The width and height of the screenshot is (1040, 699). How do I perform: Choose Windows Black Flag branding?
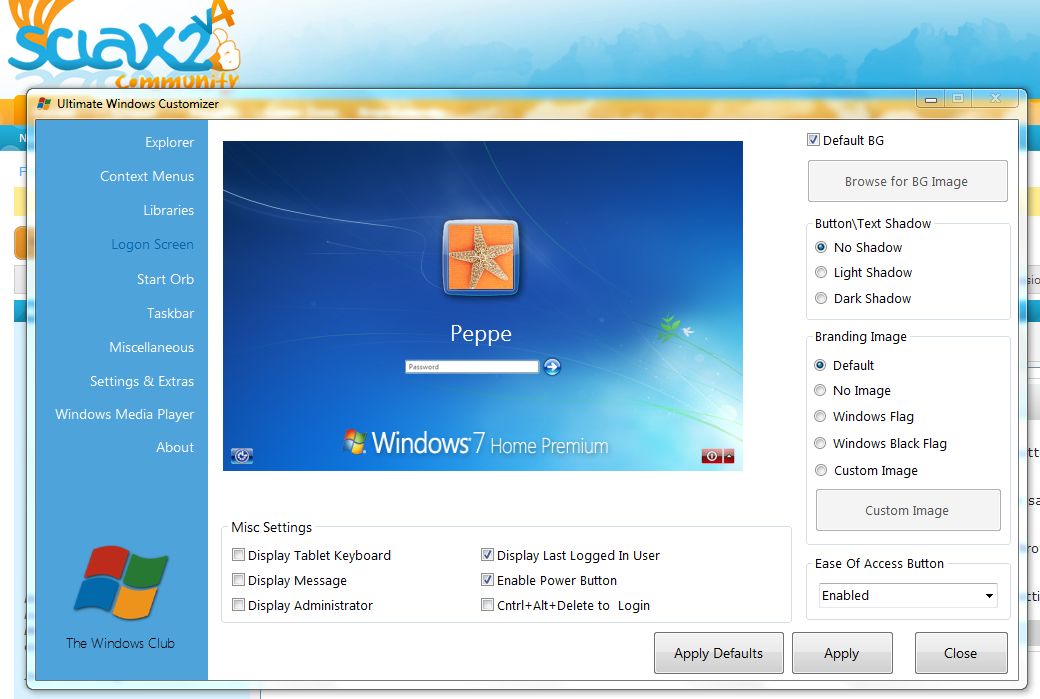point(820,443)
